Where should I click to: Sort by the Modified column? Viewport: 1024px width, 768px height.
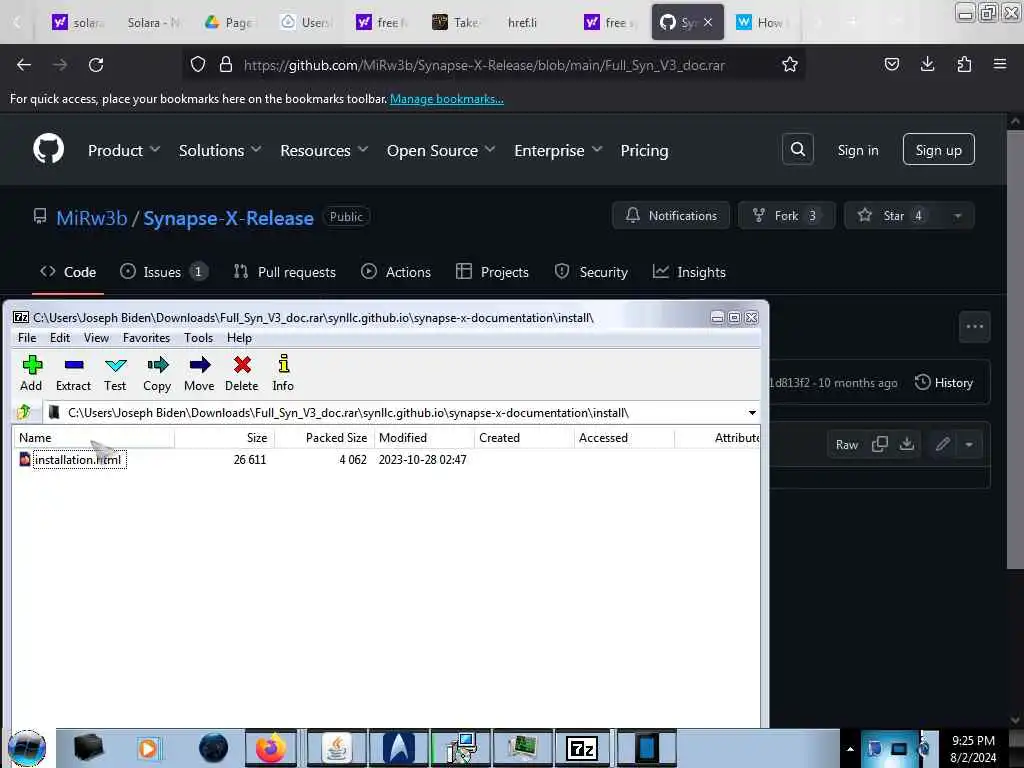[x=424, y=438]
